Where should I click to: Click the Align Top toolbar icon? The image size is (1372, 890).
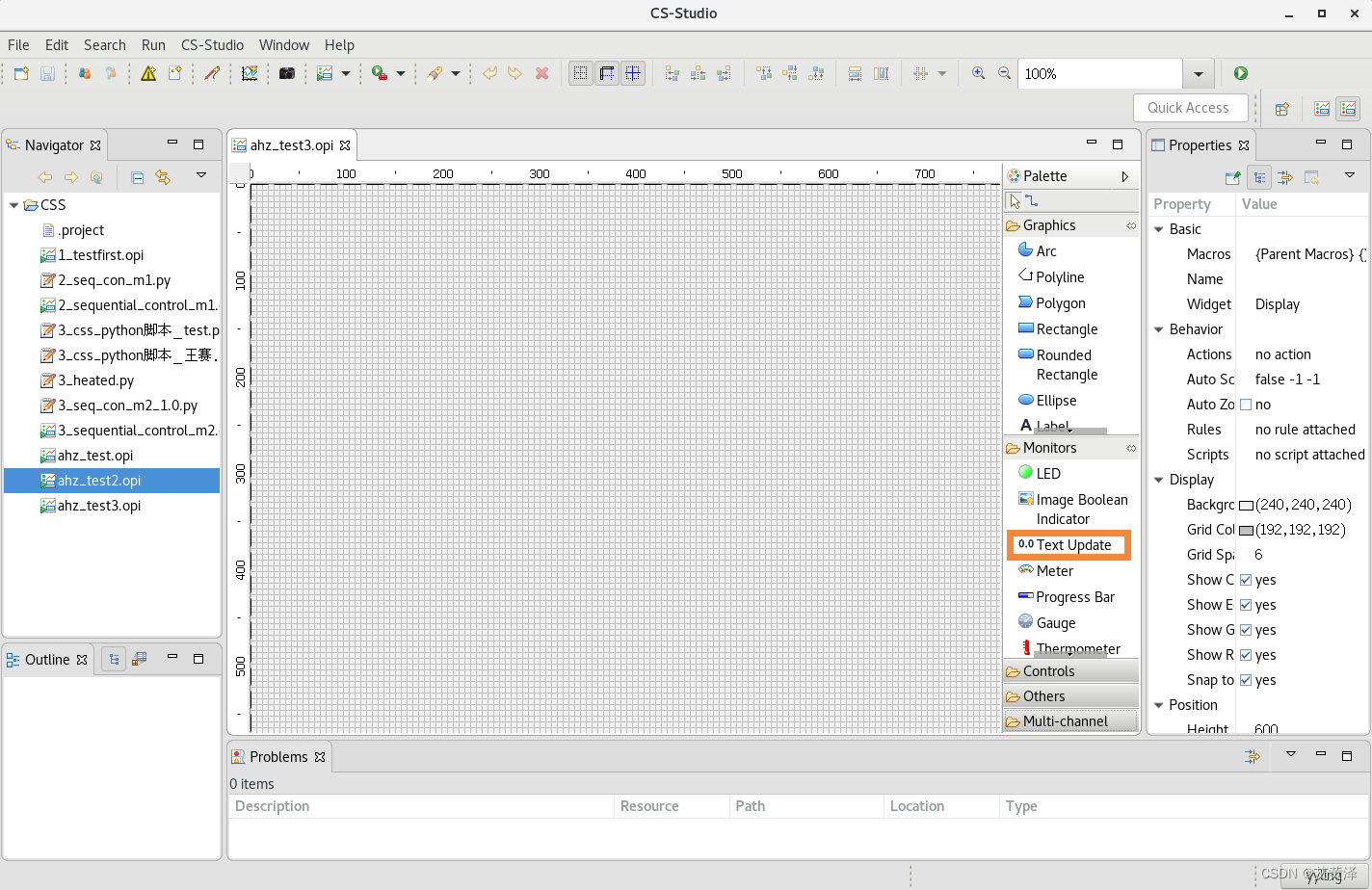click(x=764, y=73)
